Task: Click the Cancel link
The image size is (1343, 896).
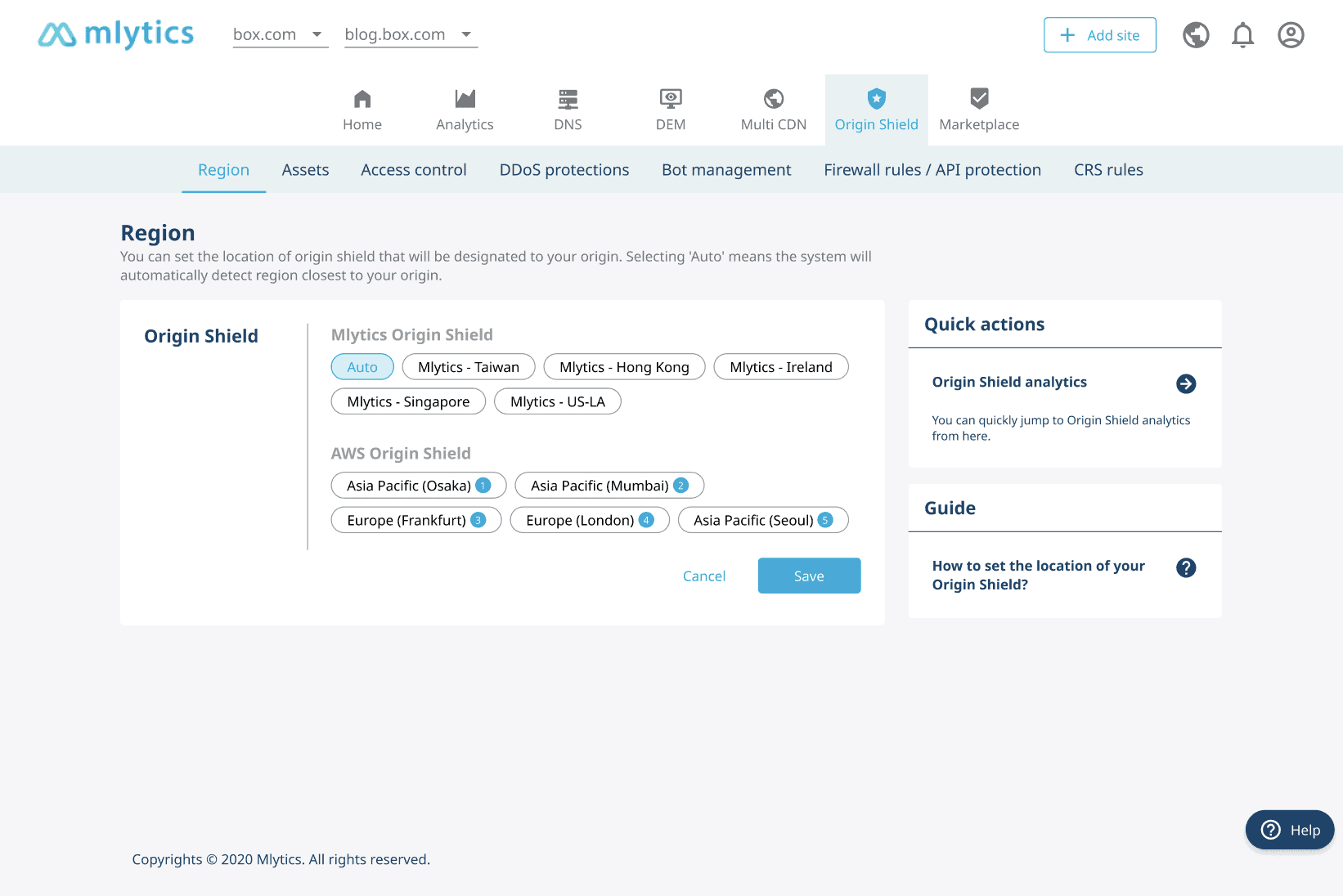Action: (x=704, y=576)
